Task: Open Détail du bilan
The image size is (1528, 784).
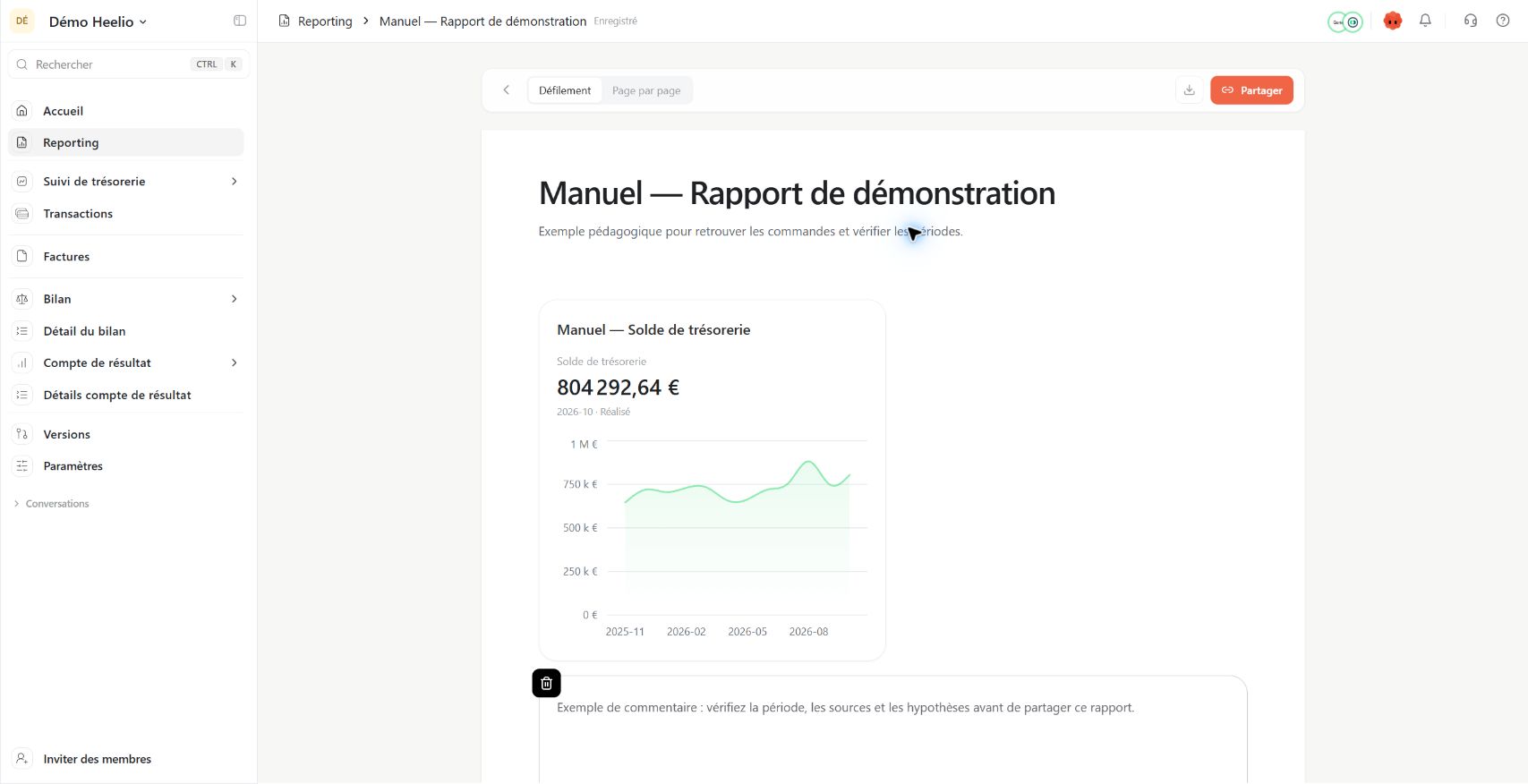Action: click(125, 331)
